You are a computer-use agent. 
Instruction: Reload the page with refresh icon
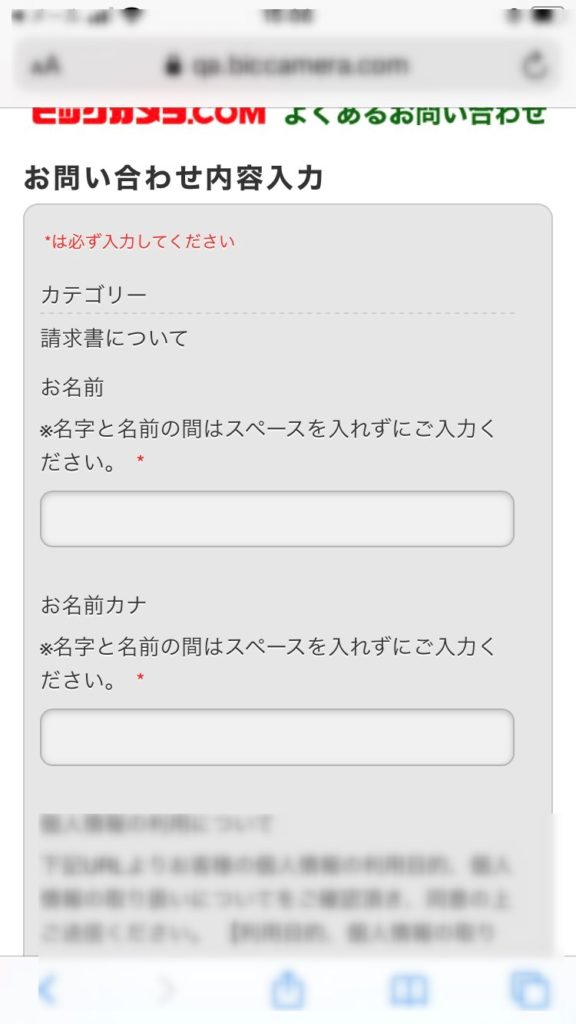(534, 65)
